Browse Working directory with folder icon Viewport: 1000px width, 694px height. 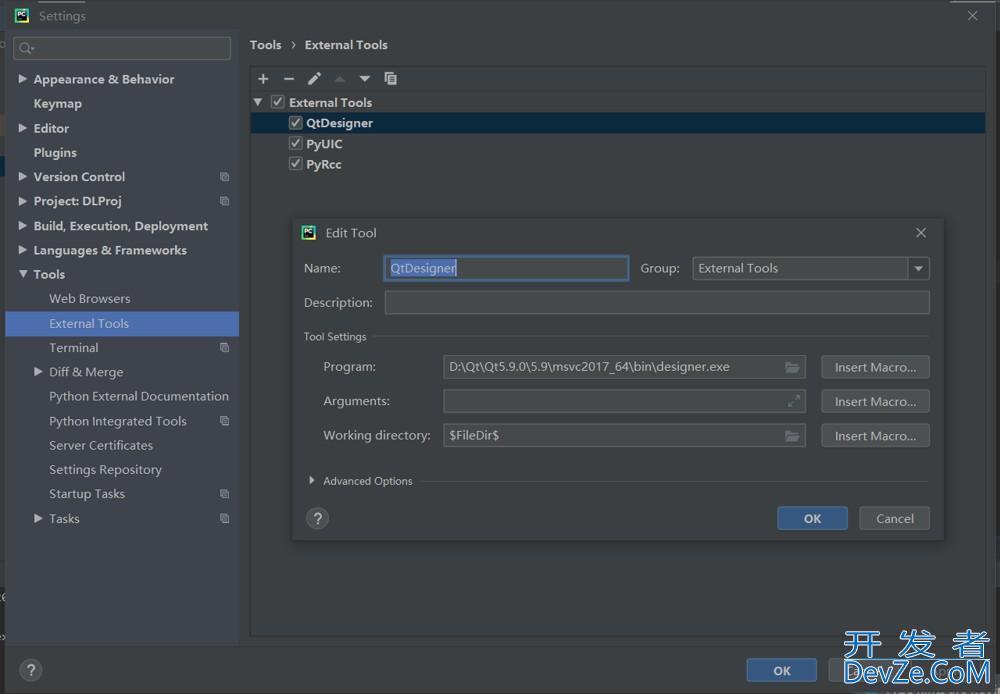pos(792,436)
